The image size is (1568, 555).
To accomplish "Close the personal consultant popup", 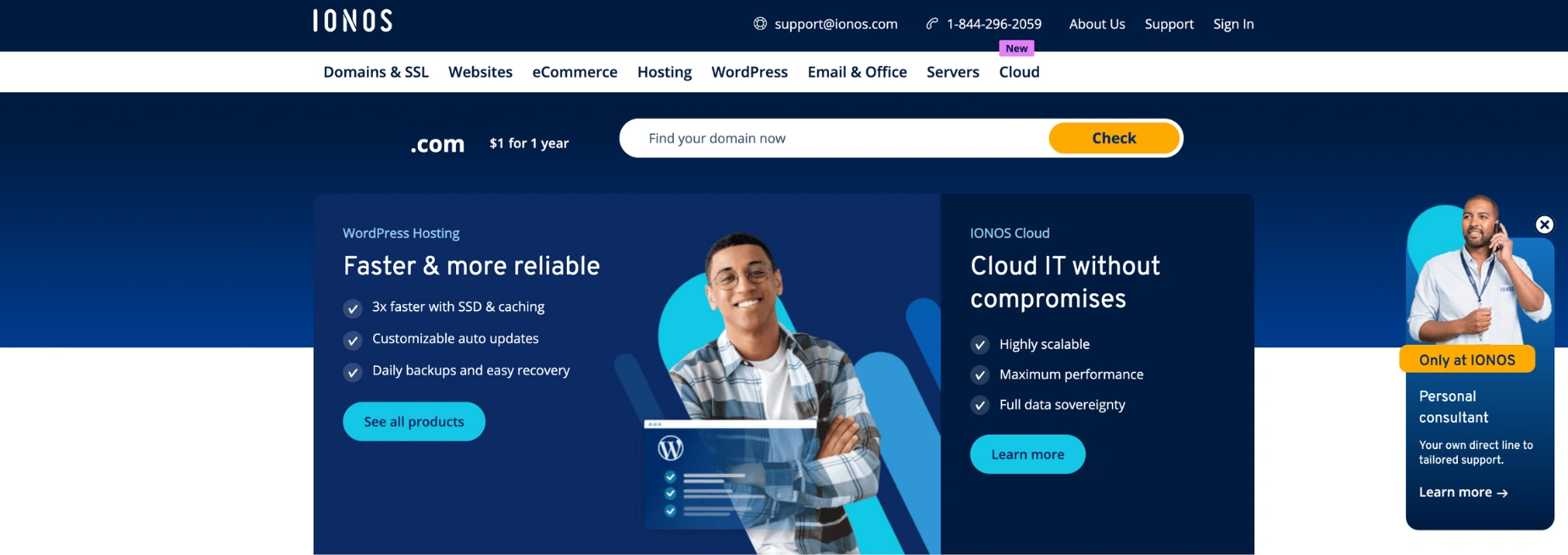I will tap(1544, 225).
